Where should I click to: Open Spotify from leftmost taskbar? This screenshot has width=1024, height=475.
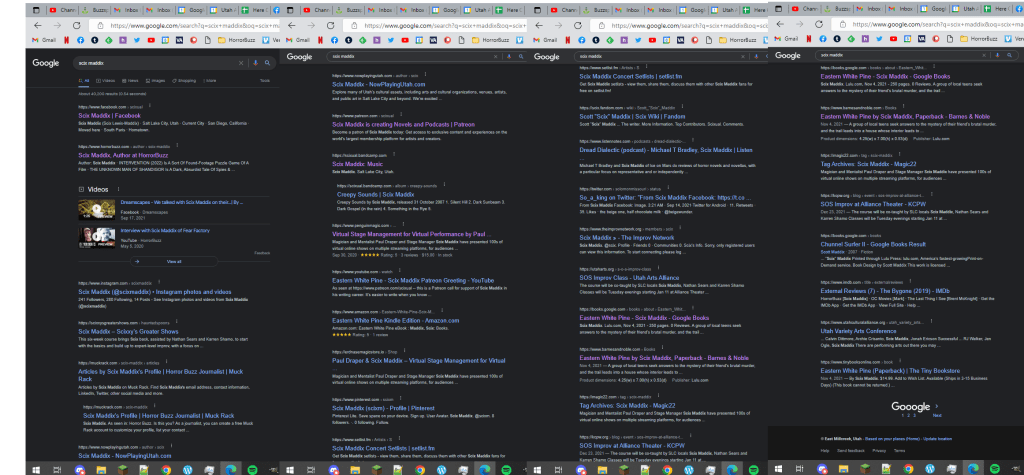pos(253,469)
